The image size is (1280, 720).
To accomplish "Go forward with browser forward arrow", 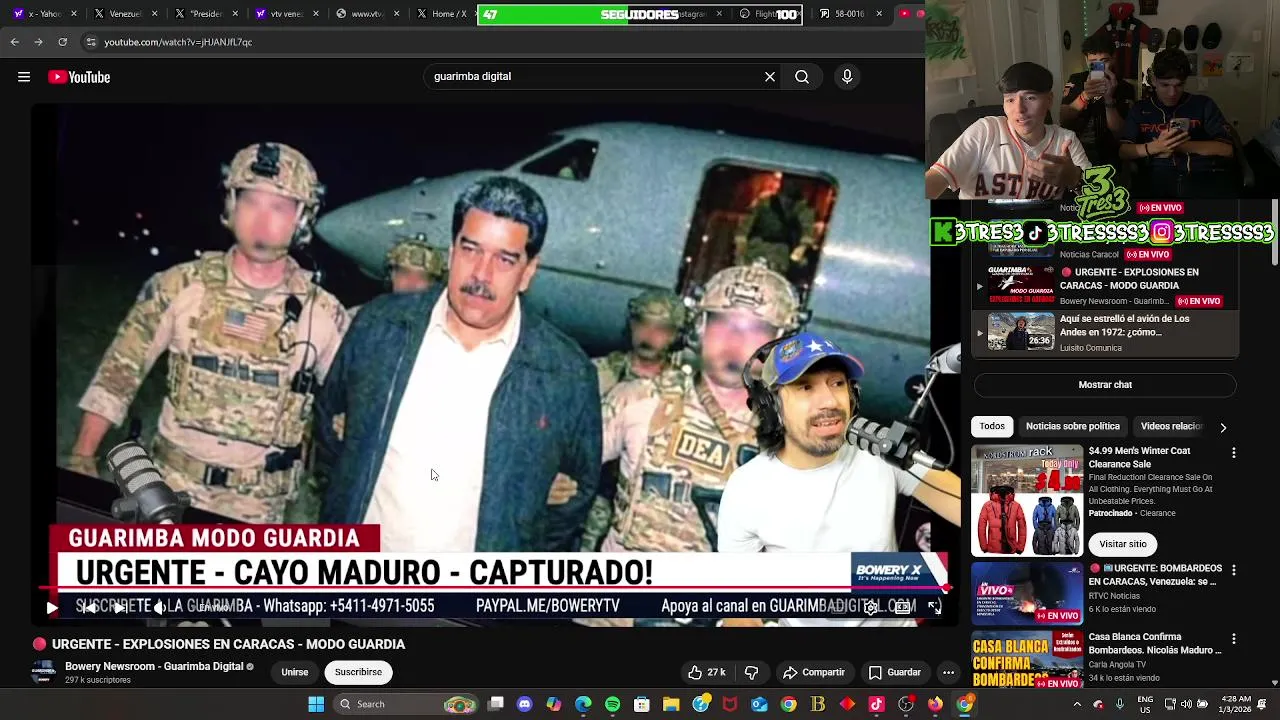I will pyautogui.click(x=38, y=42).
